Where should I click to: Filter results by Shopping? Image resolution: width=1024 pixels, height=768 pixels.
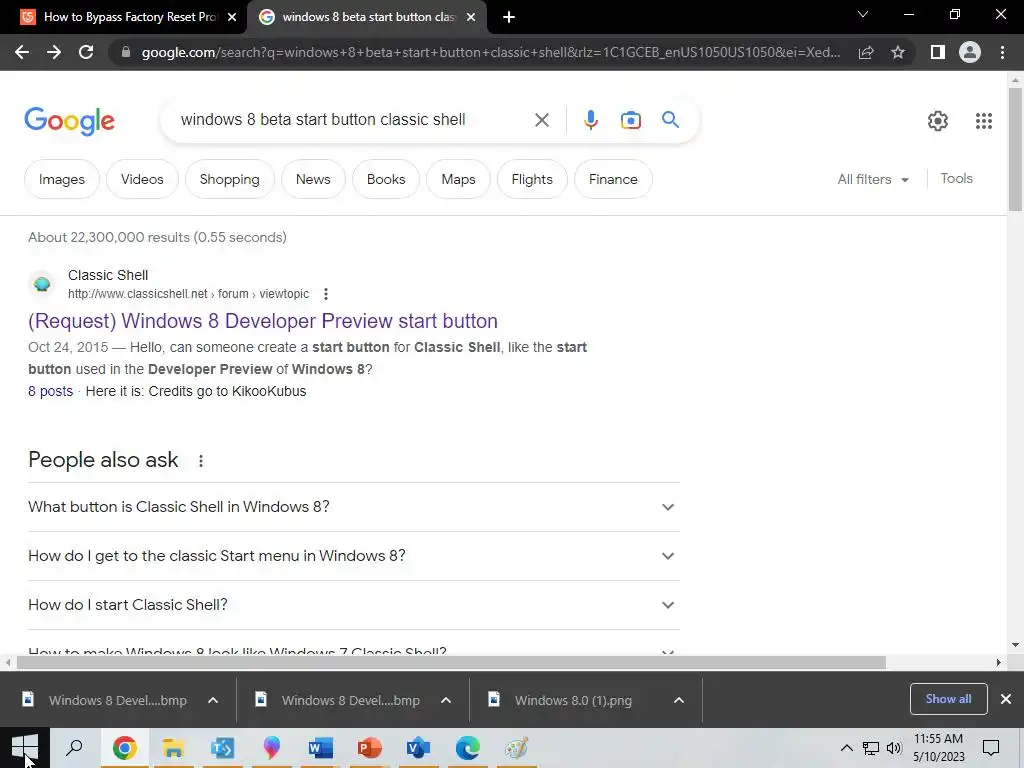(x=229, y=180)
